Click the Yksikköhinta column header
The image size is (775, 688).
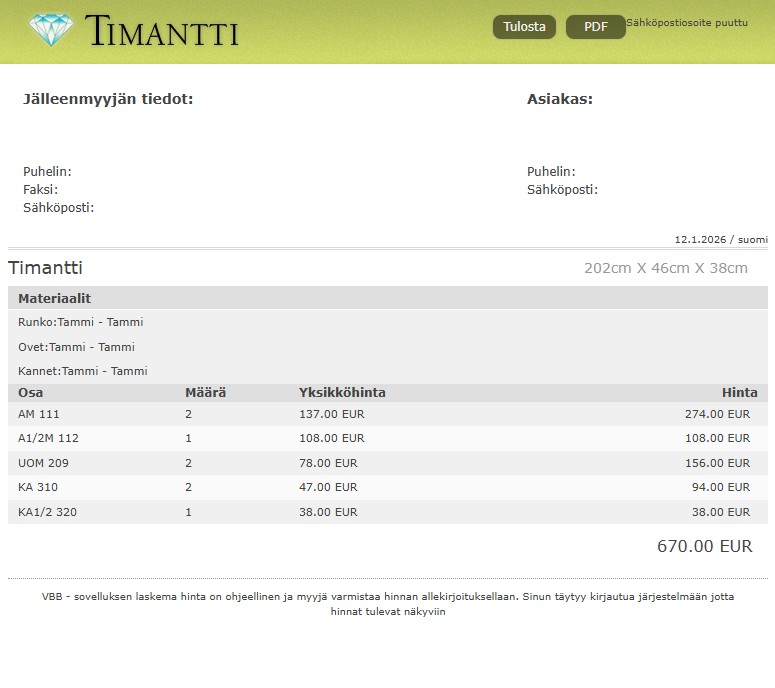click(x=342, y=393)
